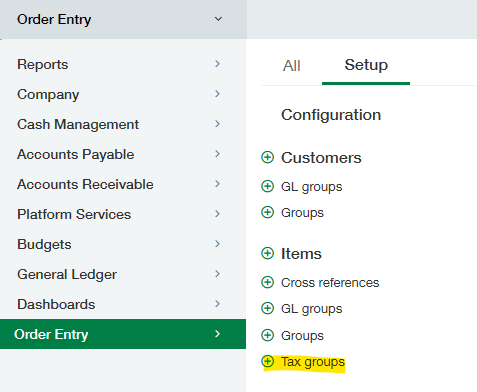Screen dimensions: 477x392
Task: Open the Customers link
Action: [321, 158]
